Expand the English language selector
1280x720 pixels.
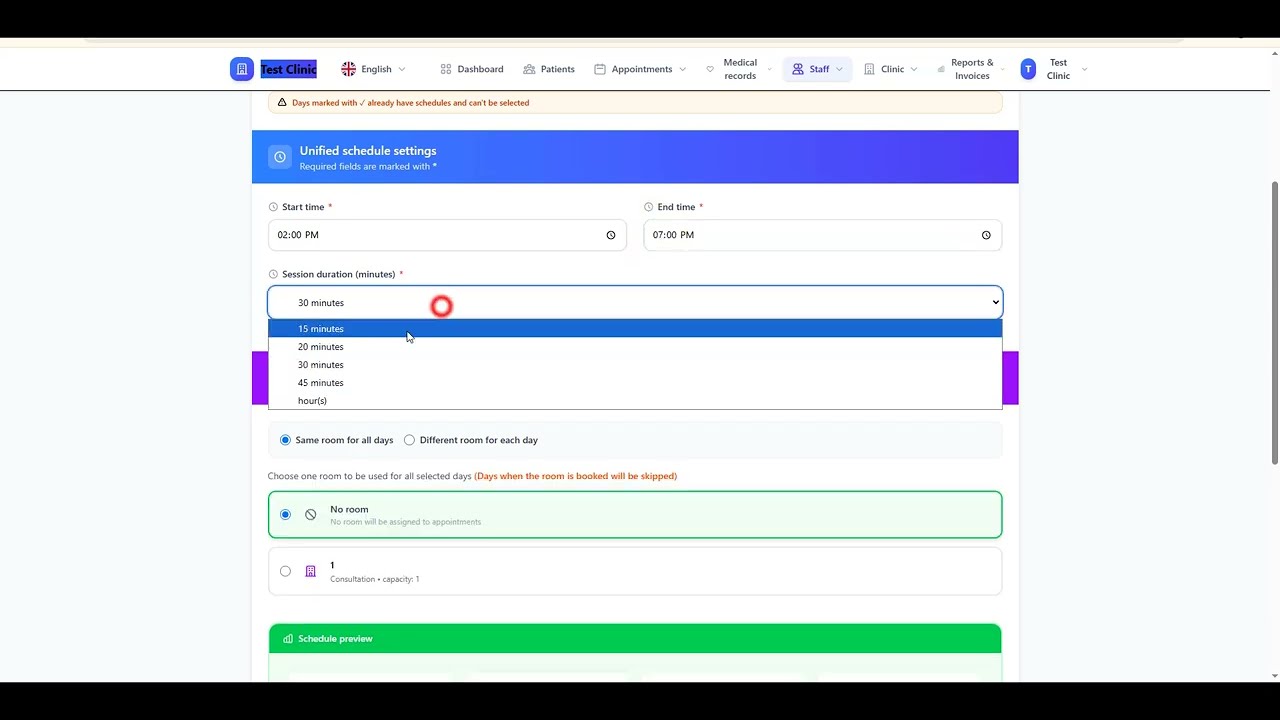(402, 69)
